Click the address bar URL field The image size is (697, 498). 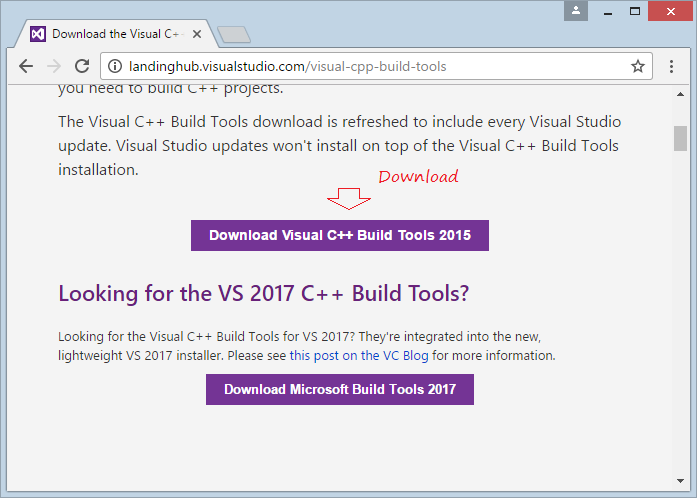376,66
